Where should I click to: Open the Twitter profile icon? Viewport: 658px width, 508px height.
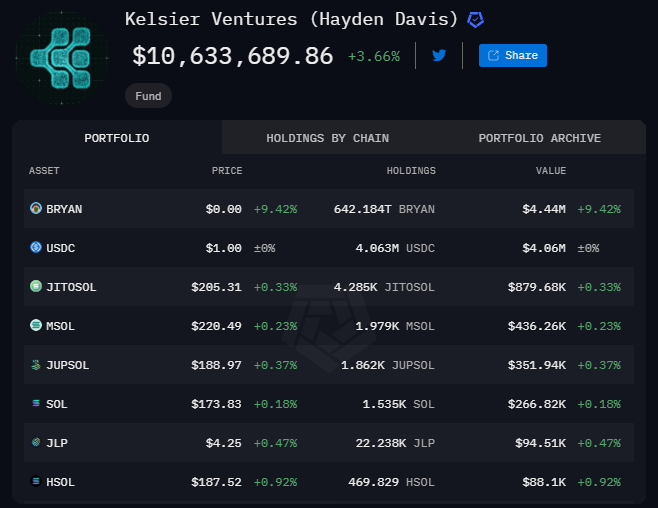[439, 56]
